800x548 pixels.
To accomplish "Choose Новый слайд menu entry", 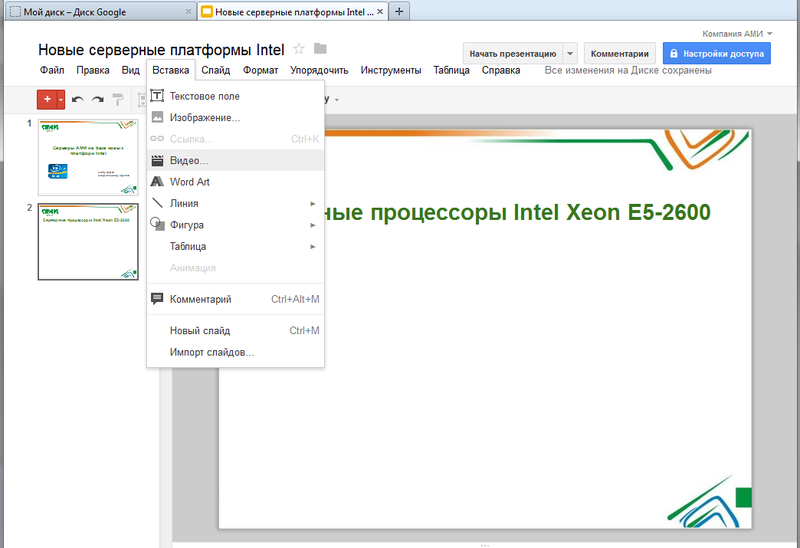I will pyautogui.click(x=235, y=331).
